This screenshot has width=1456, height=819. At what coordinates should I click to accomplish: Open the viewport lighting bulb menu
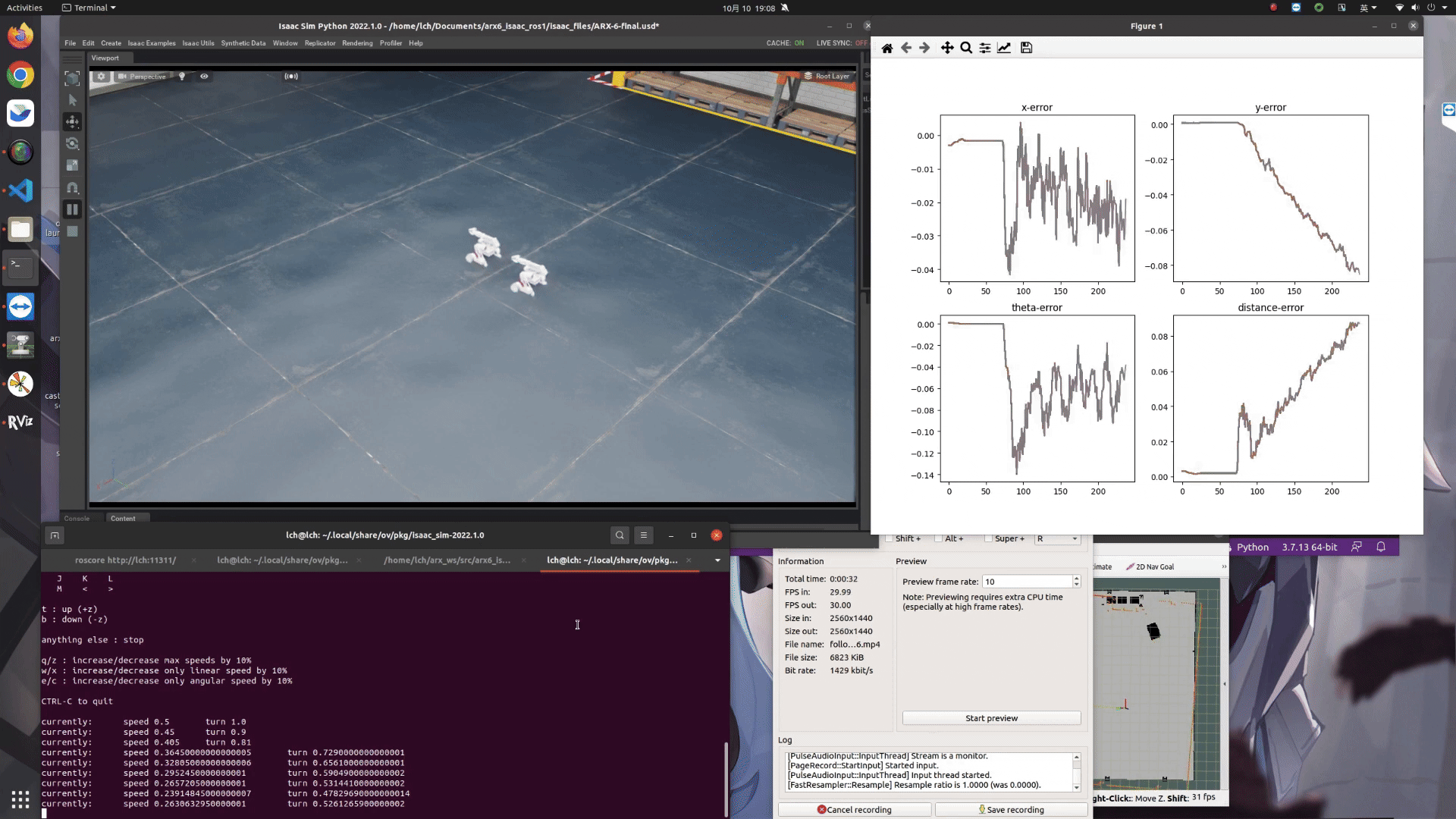(182, 77)
